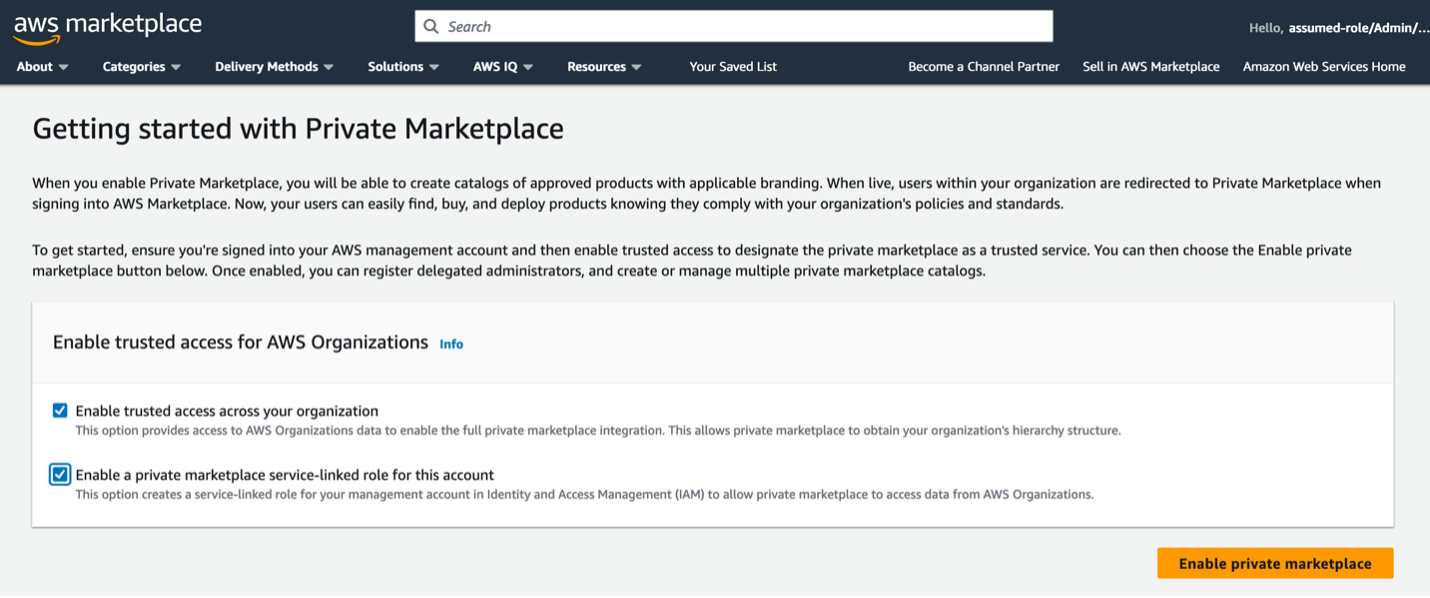This screenshot has height=598, width=1430.
Task: Open the About menu dropdown arrow
Action: coord(65,66)
